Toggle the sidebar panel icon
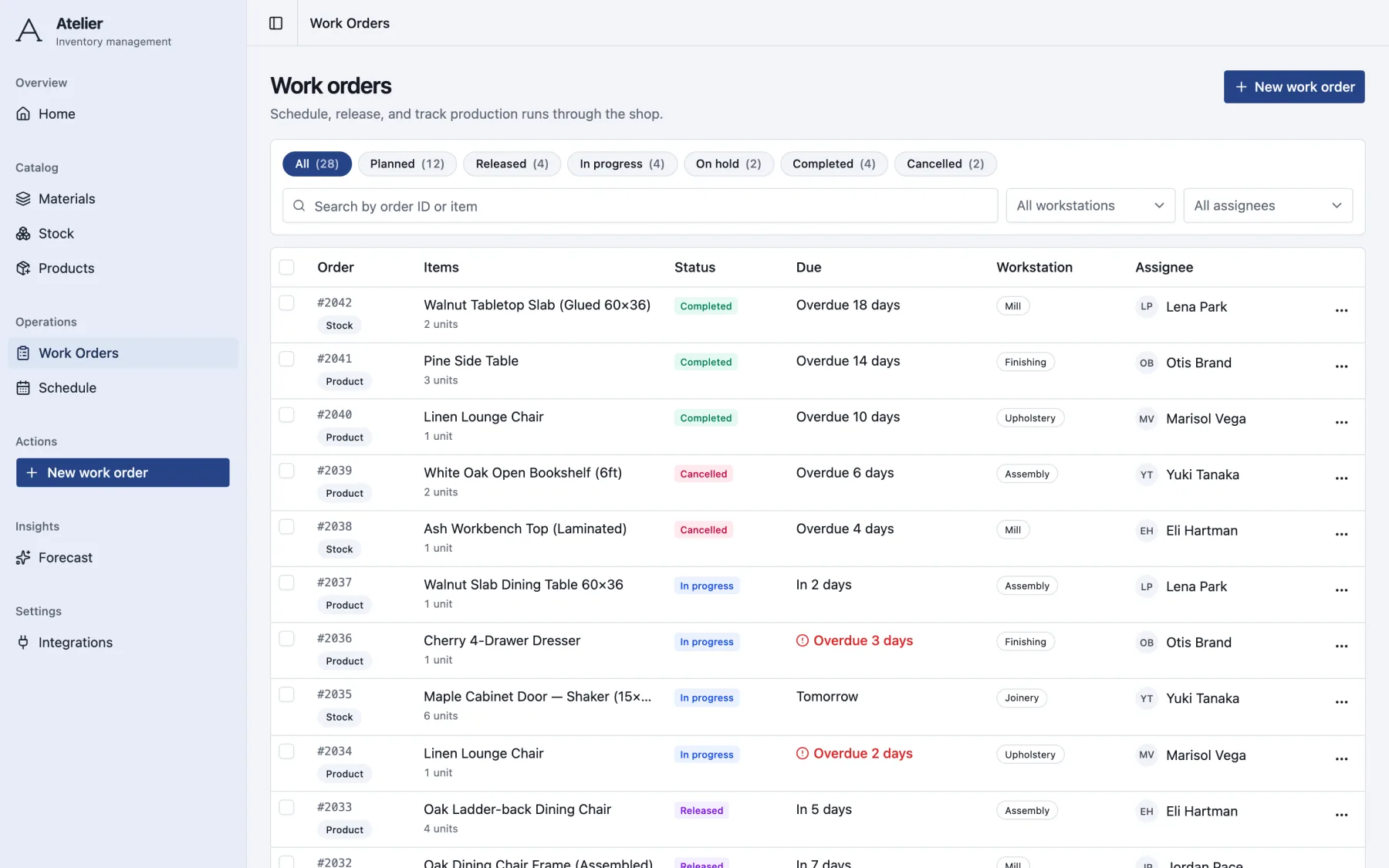The image size is (1389, 868). [275, 23]
